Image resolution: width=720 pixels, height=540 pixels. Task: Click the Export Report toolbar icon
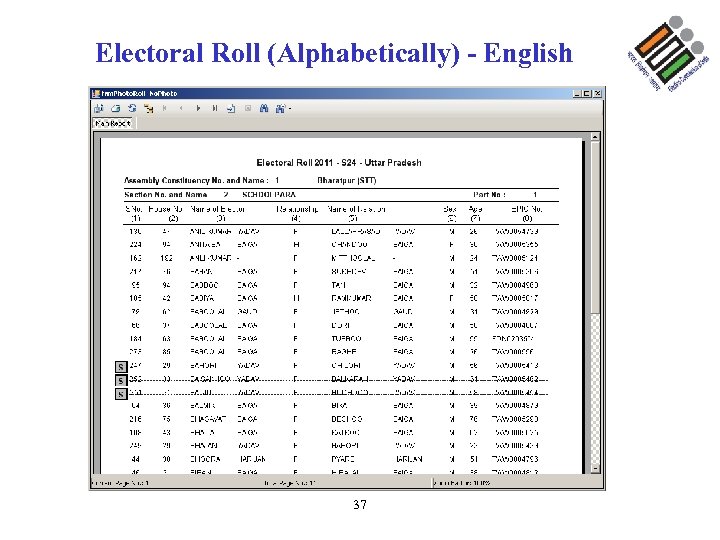click(99, 108)
